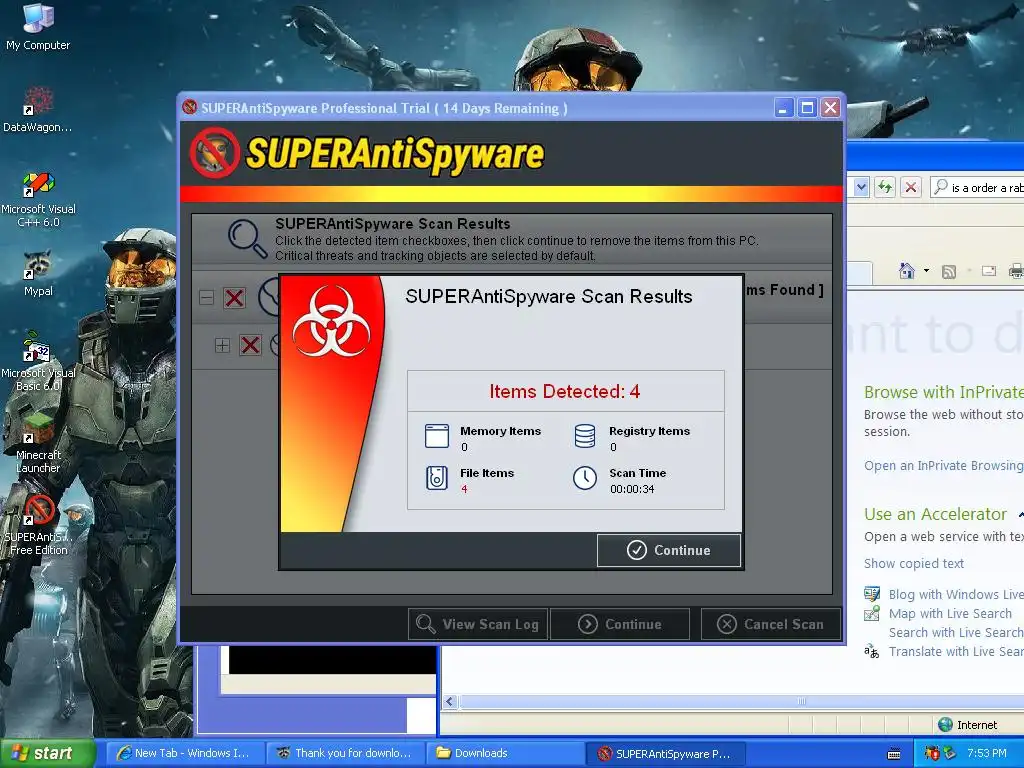Click the Search with Live Search link
The height and width of the screenshot is (768, 1024).
point(955,632)
